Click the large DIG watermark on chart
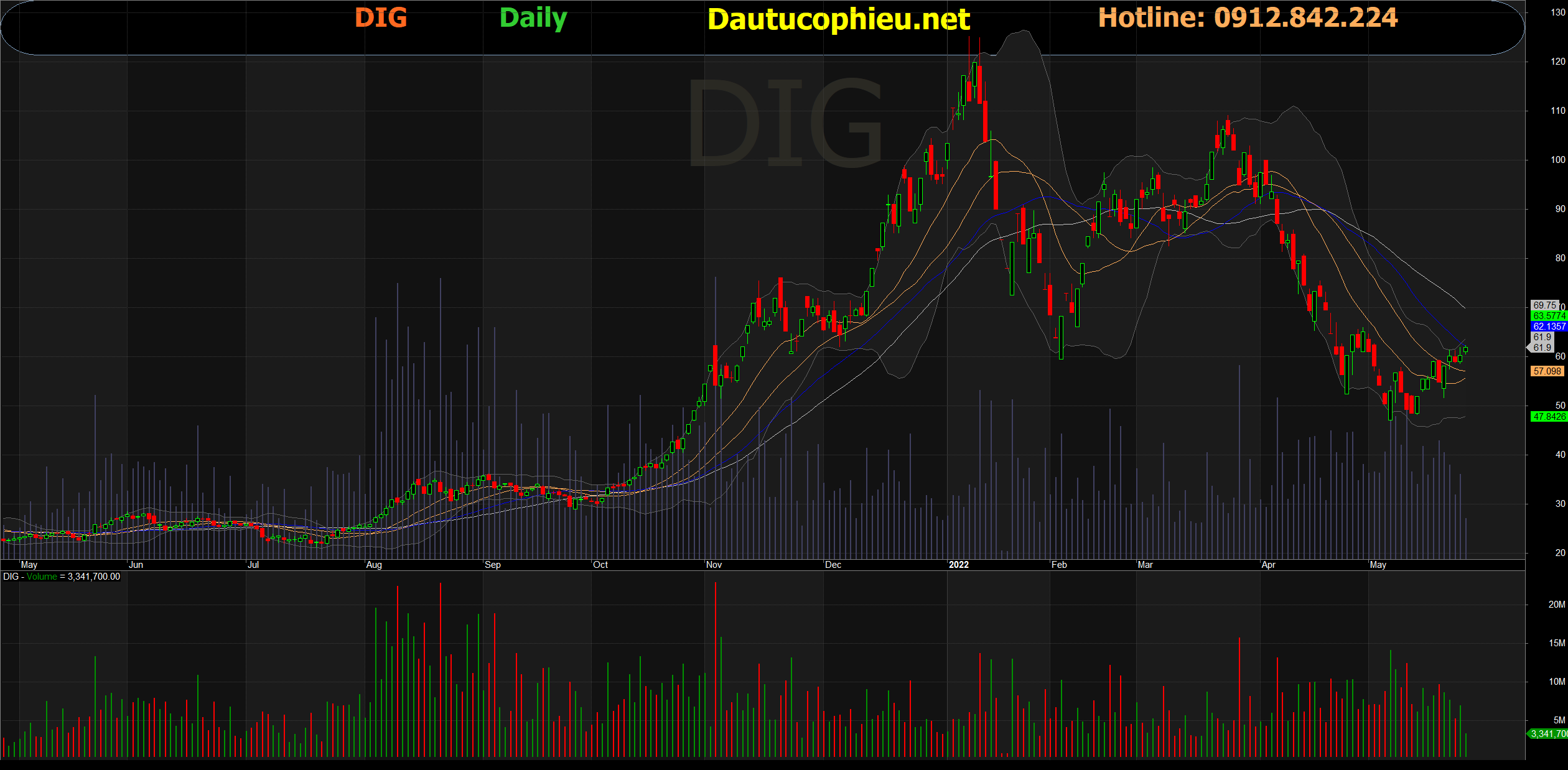1568x770 pixels. click(x=785, y=123)
